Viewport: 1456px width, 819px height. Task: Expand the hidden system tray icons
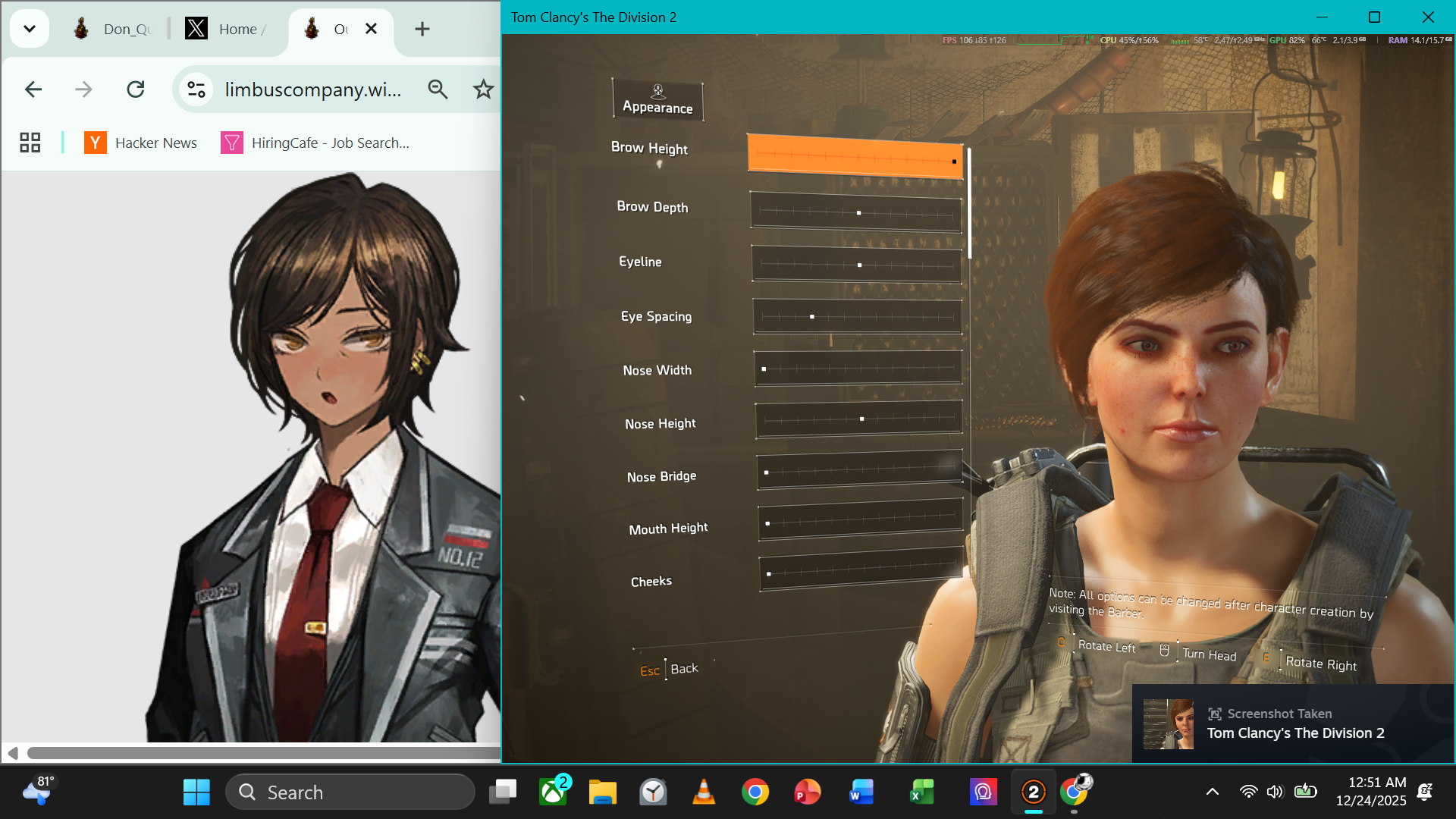(x=1212, y=792)
